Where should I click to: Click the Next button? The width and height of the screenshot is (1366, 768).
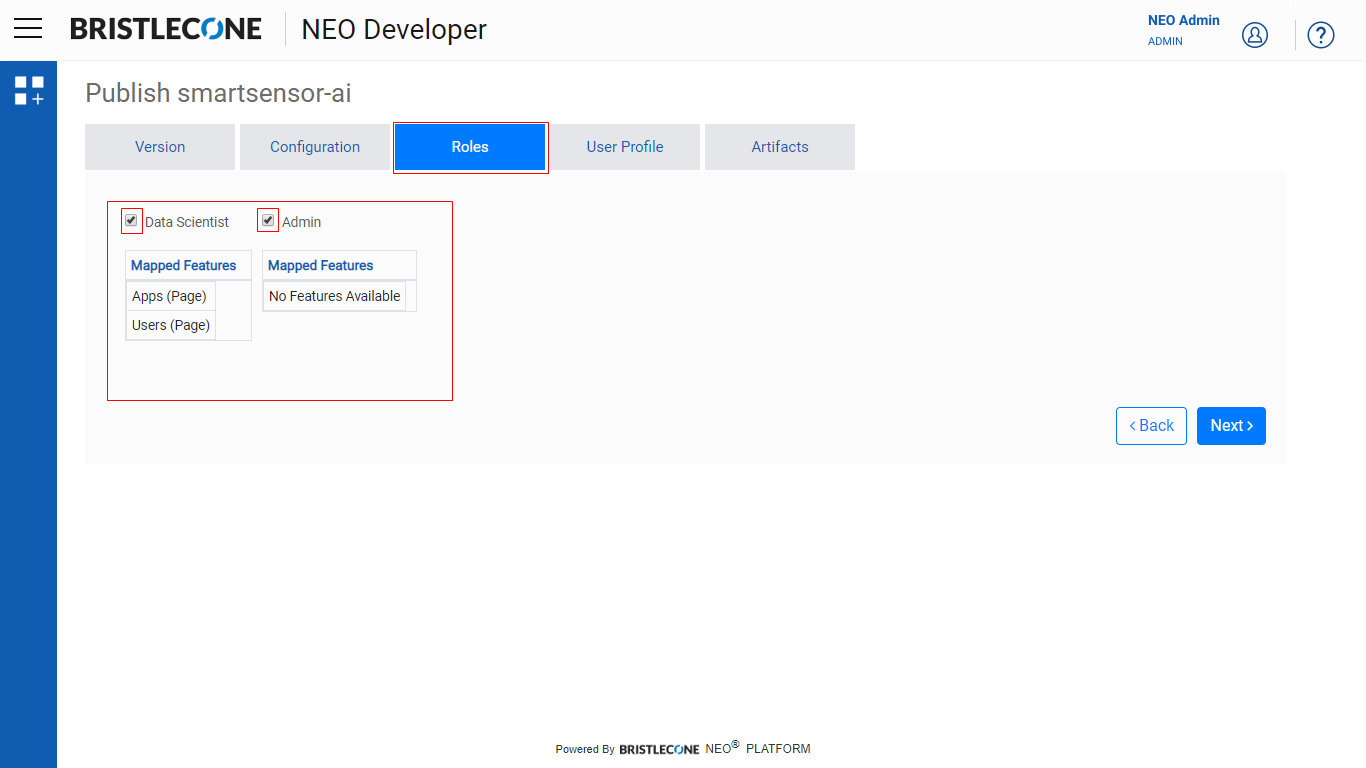point(1231,426)
